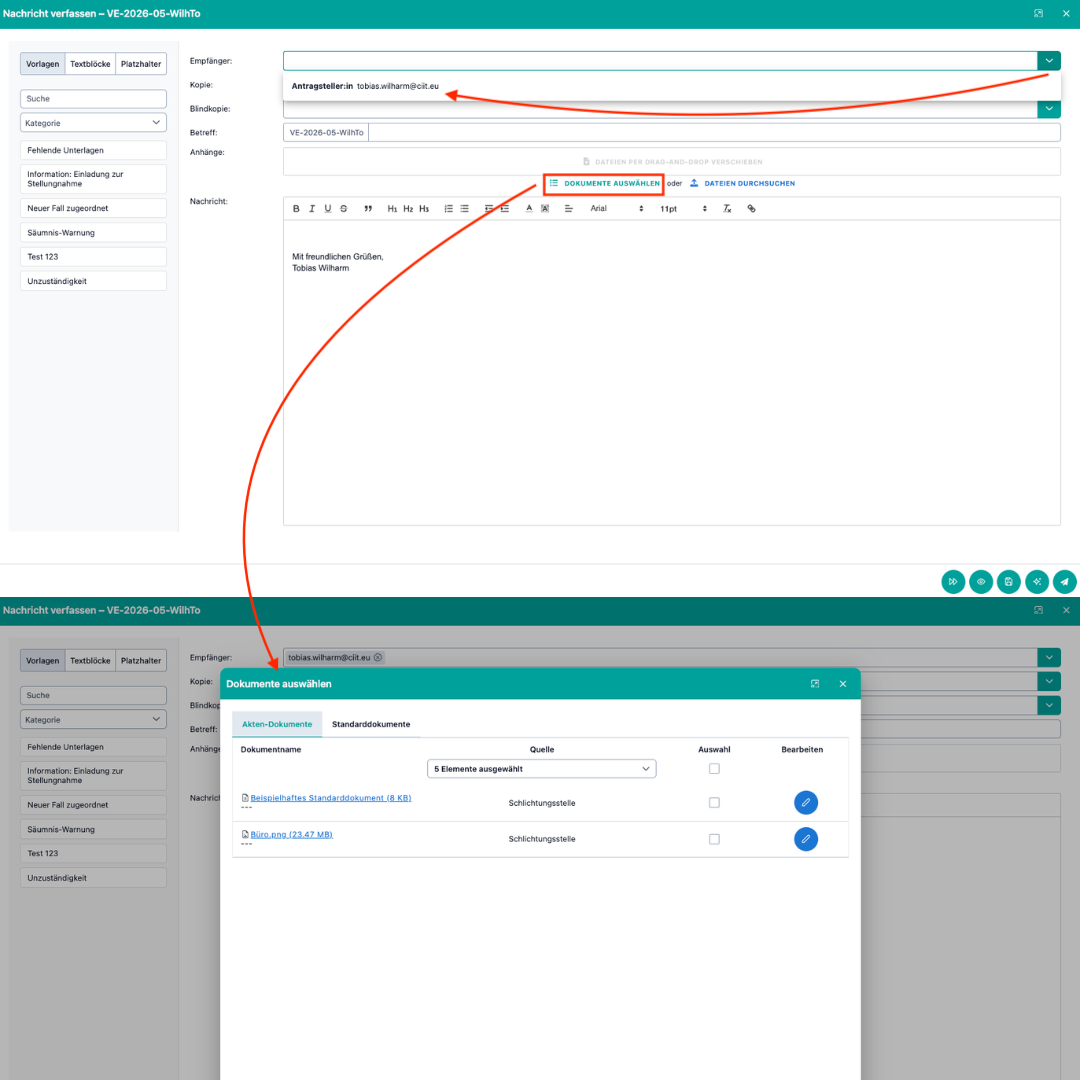Open the Quelle filter '5 Elemente ausgewählt'
This screenshot has height=1080, width=1080.
tap(541, 769)
